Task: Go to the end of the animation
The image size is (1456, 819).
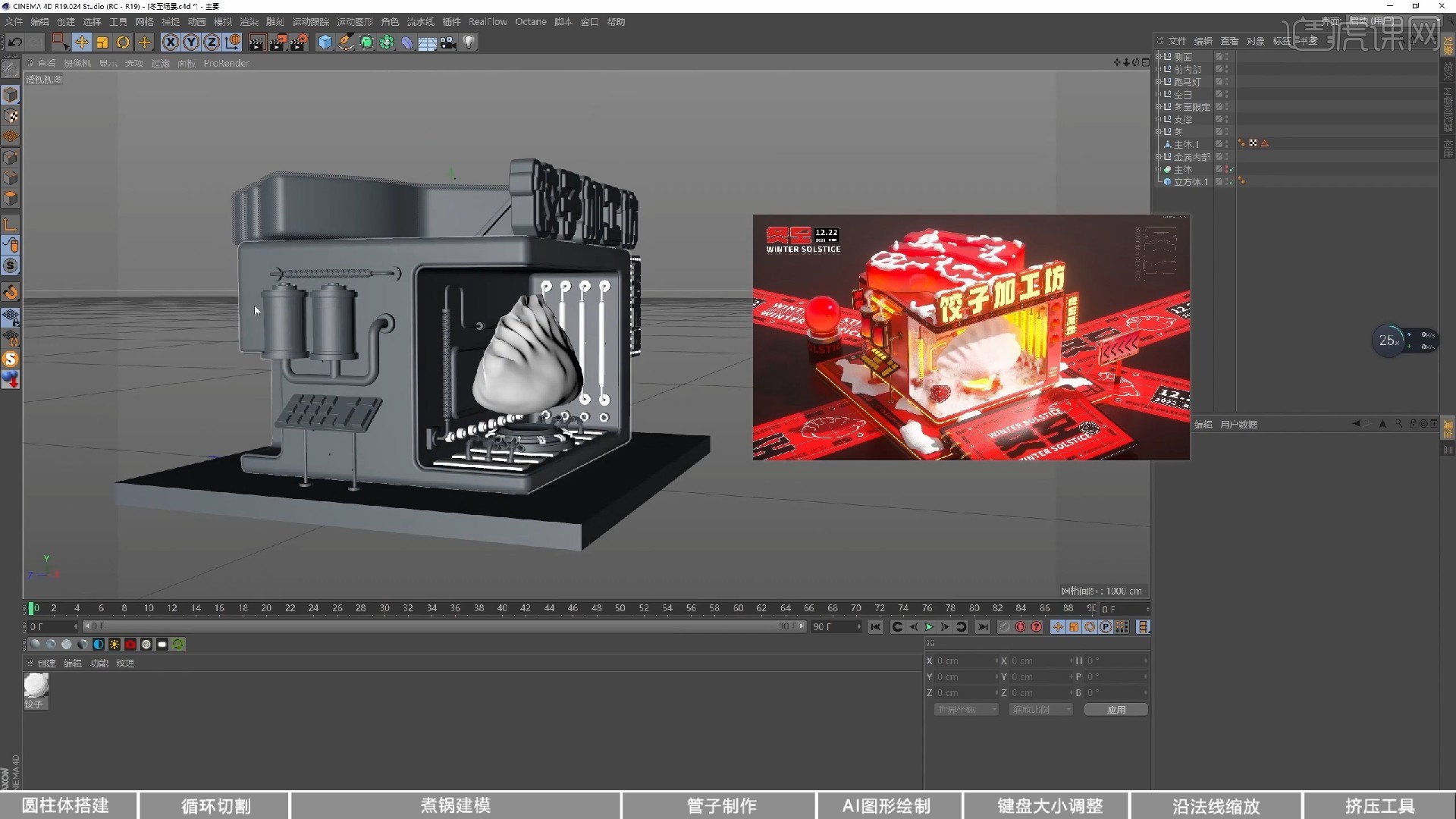Action: point(983,627)
